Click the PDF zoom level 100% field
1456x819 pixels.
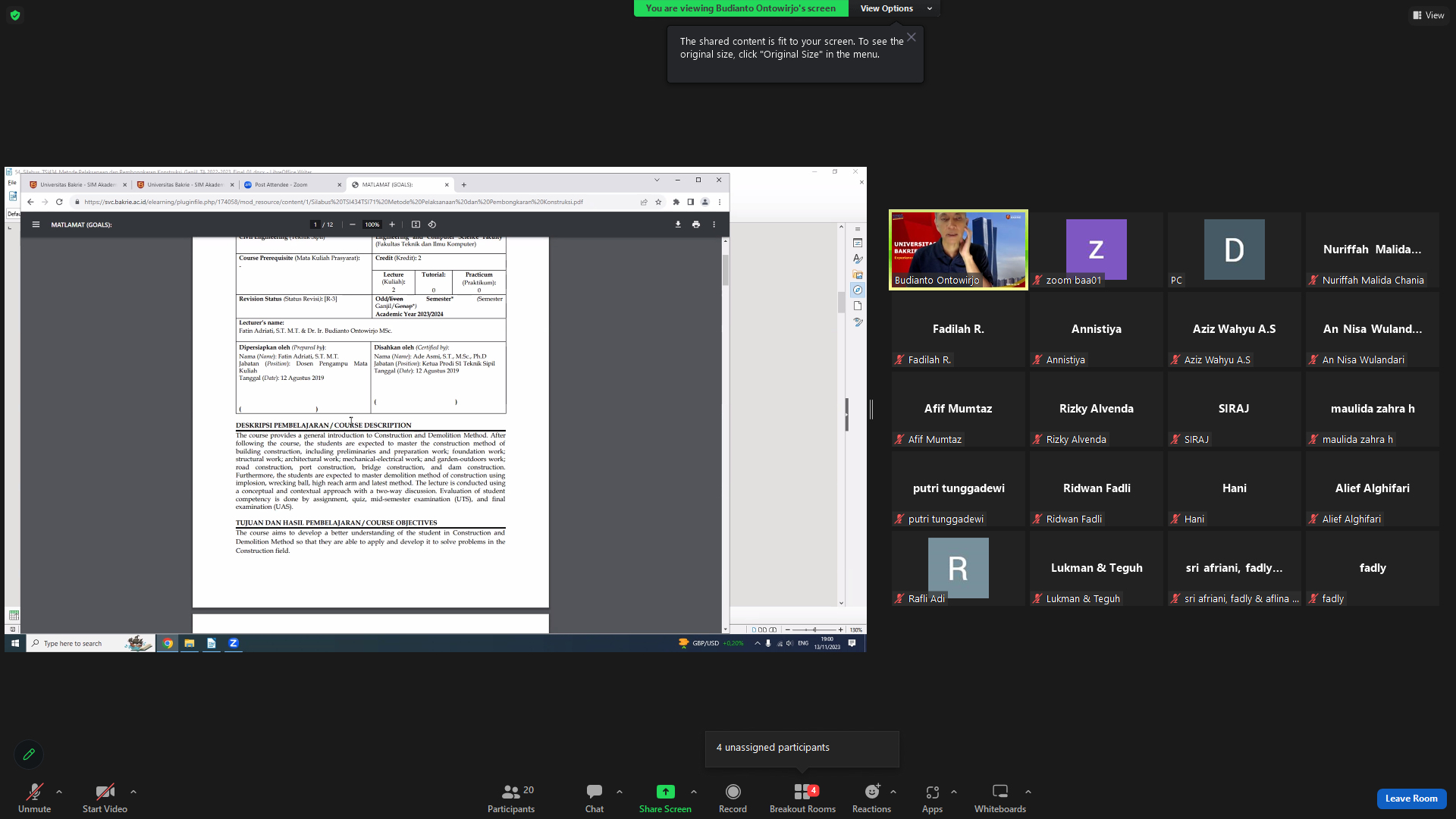coord(372,224)
